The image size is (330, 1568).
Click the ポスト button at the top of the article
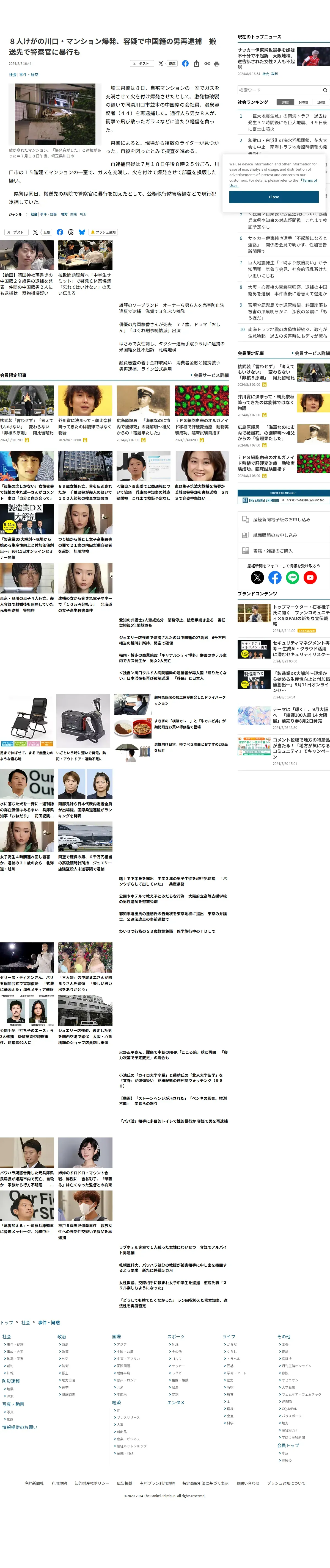tap(141, 63)
